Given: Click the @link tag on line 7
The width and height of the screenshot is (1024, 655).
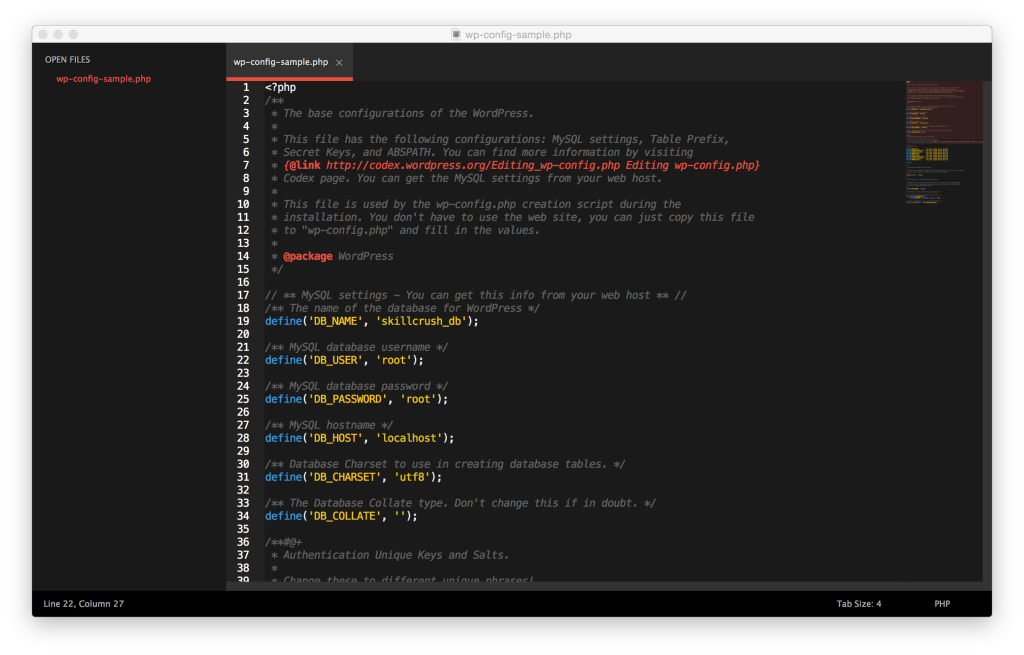Looking at the screenshot, I should click(304, 165).
